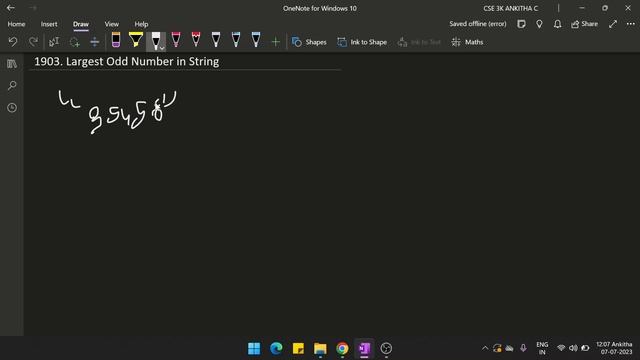The width and height of the screenshot is (640, 360).
Task: Switch to the Draw tab
Action: pos(81,24)
